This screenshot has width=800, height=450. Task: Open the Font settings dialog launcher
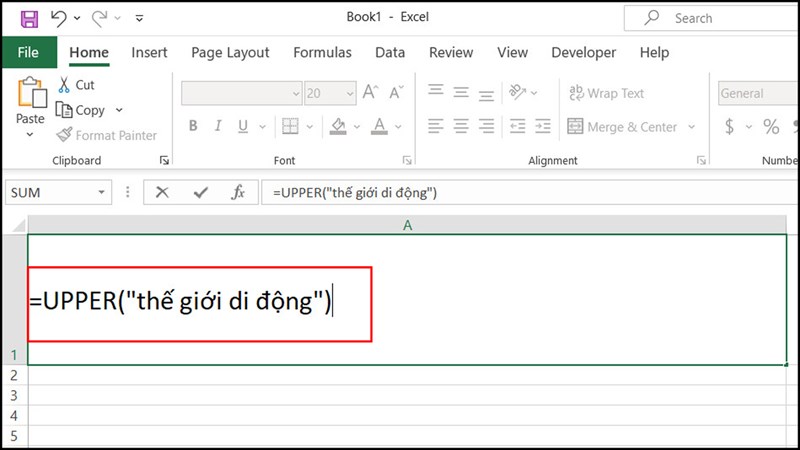407,161
